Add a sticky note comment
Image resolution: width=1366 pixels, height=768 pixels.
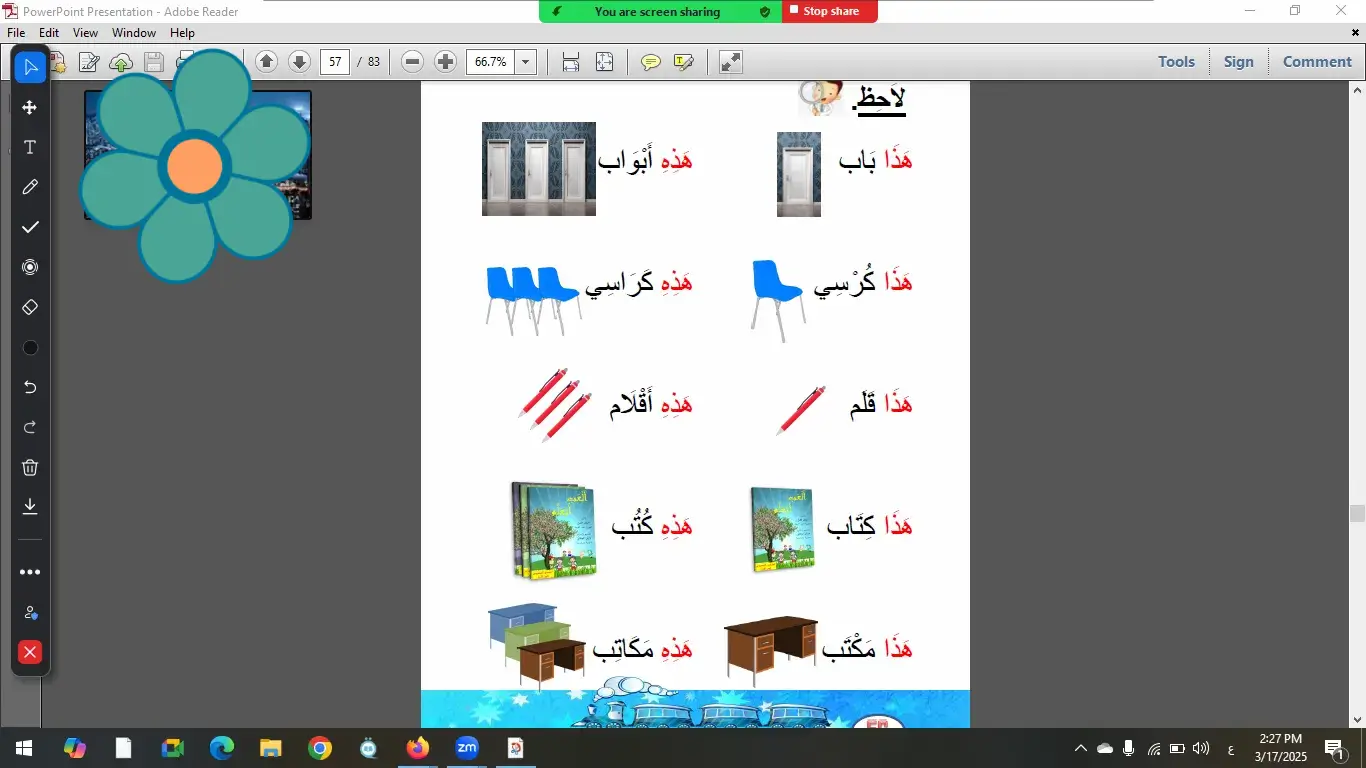pos(650,62)
